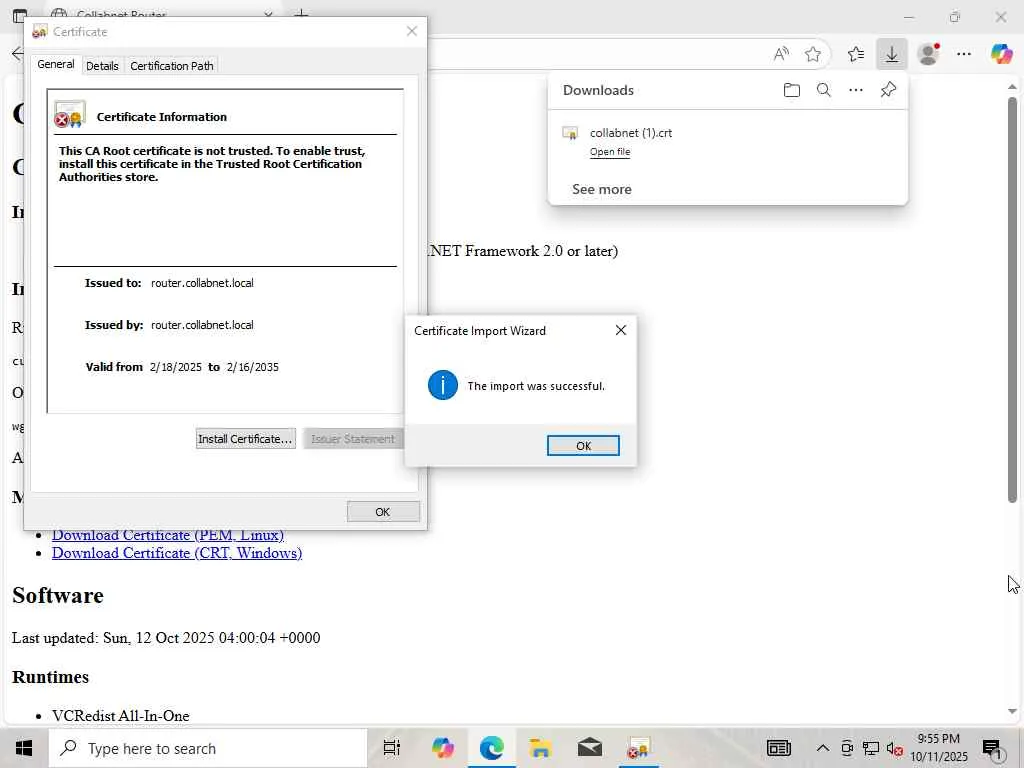Screen dimensions: 1024x768
Task: Open downloads folder from Downloads panel
Action: 792,90
